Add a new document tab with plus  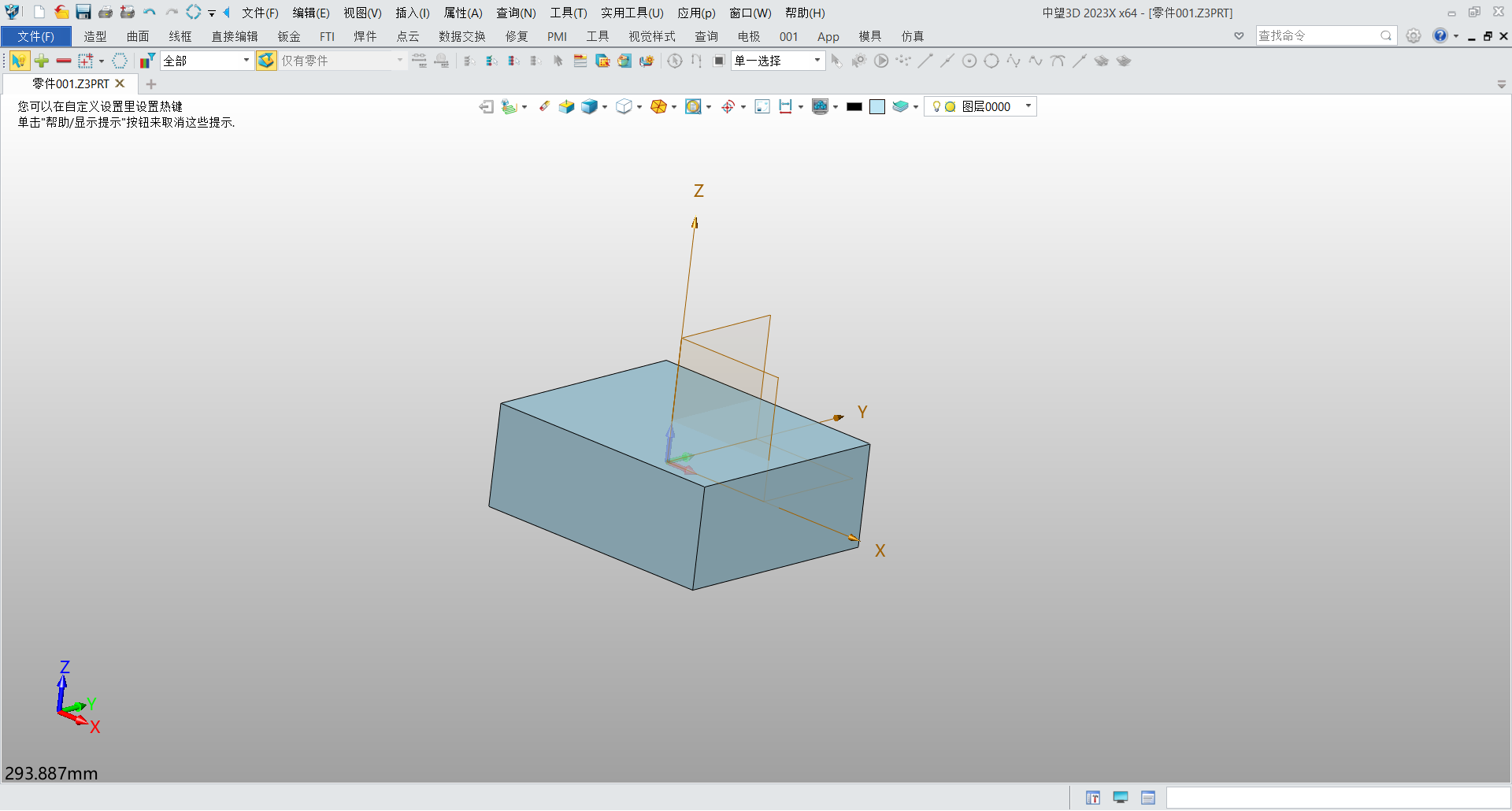(x=151, y=84)
